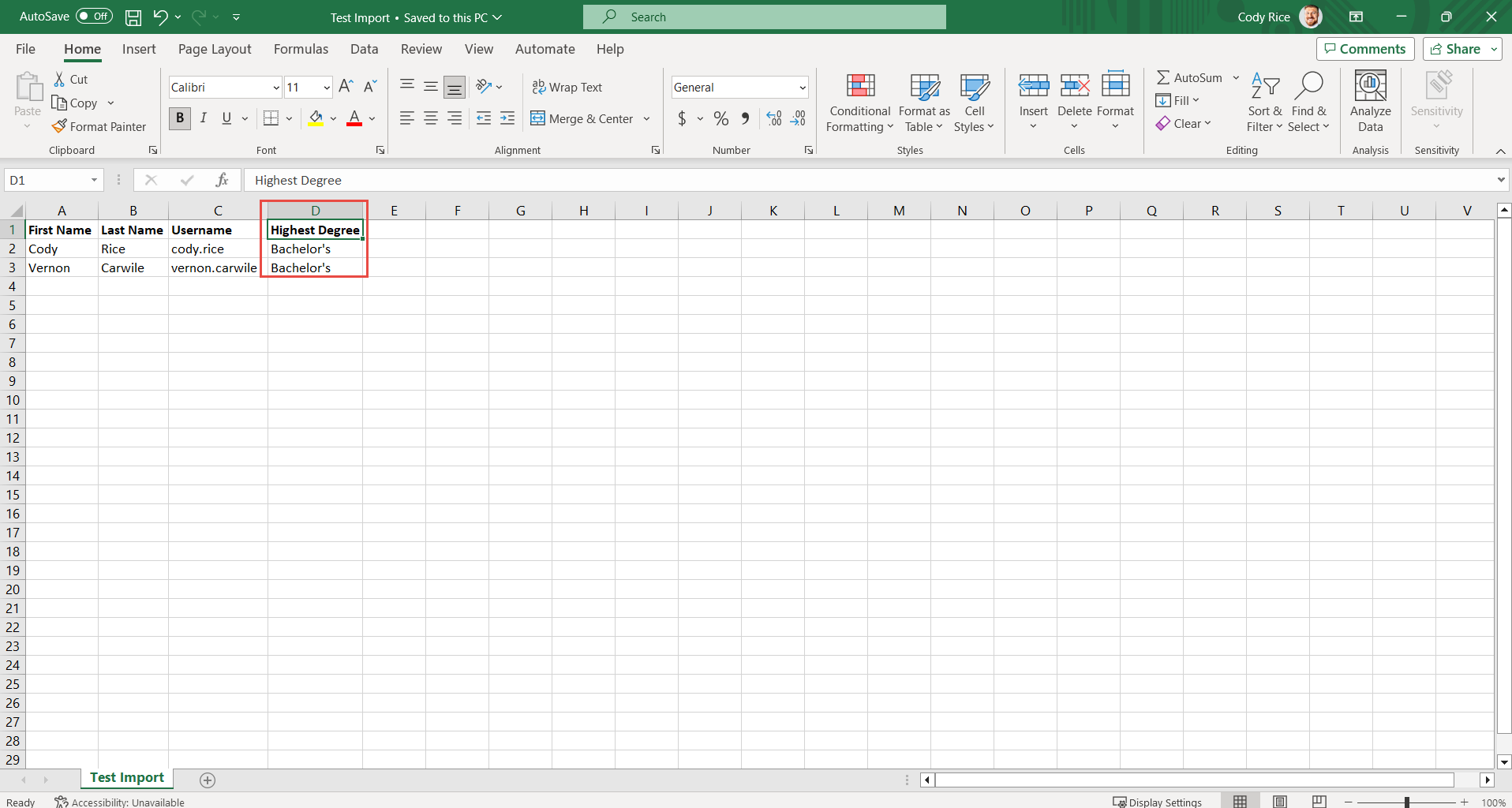Switch to the Insert tab
Viewport: 1512px width, 808px height.
(x=139, y=49)
